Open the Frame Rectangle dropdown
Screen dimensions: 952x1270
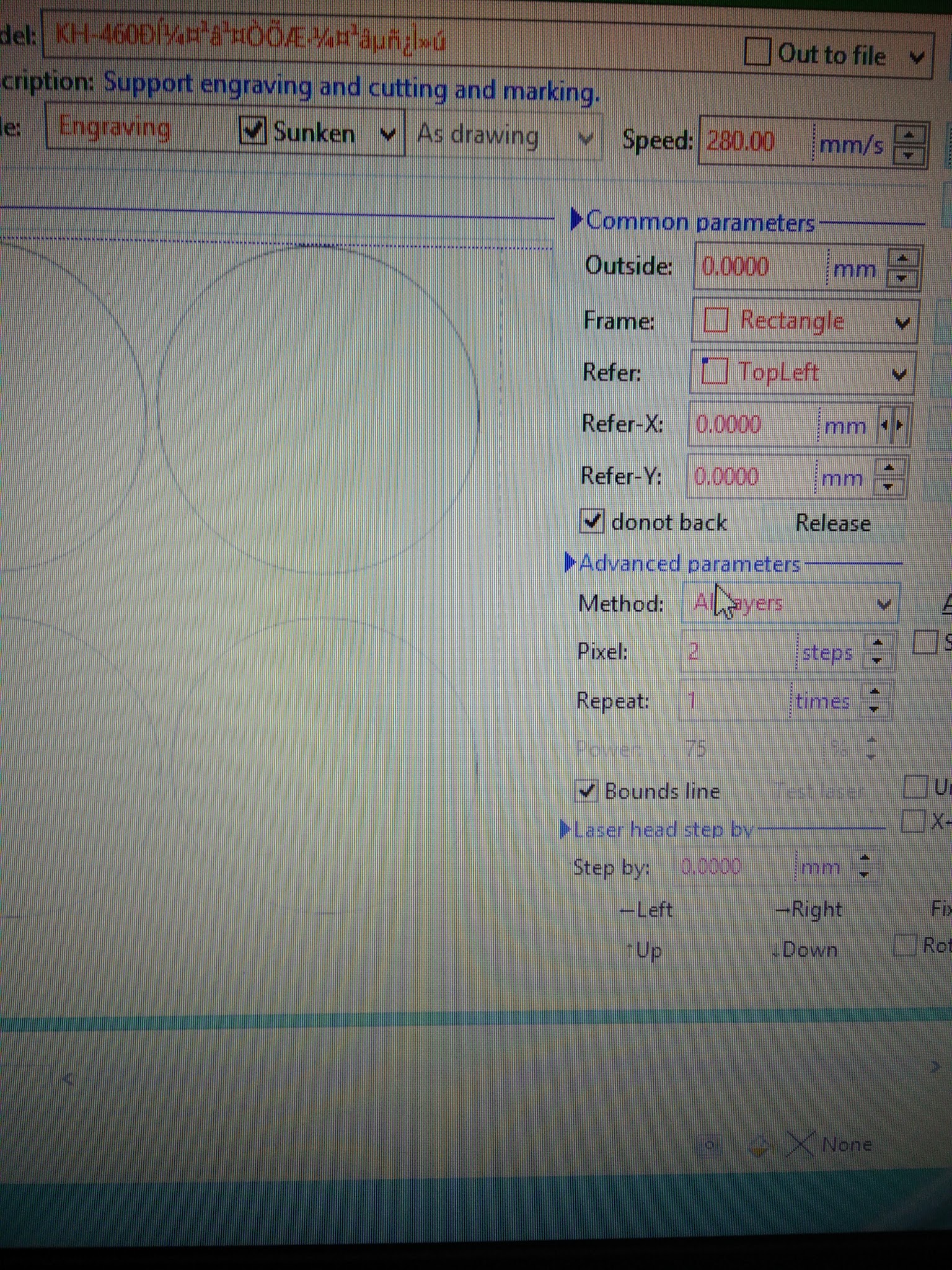pos(902,322)
